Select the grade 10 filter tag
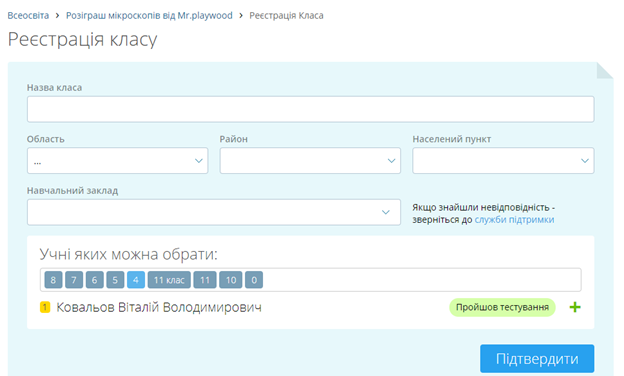This screenshot has width=624, height=376. tap(231, 280)
